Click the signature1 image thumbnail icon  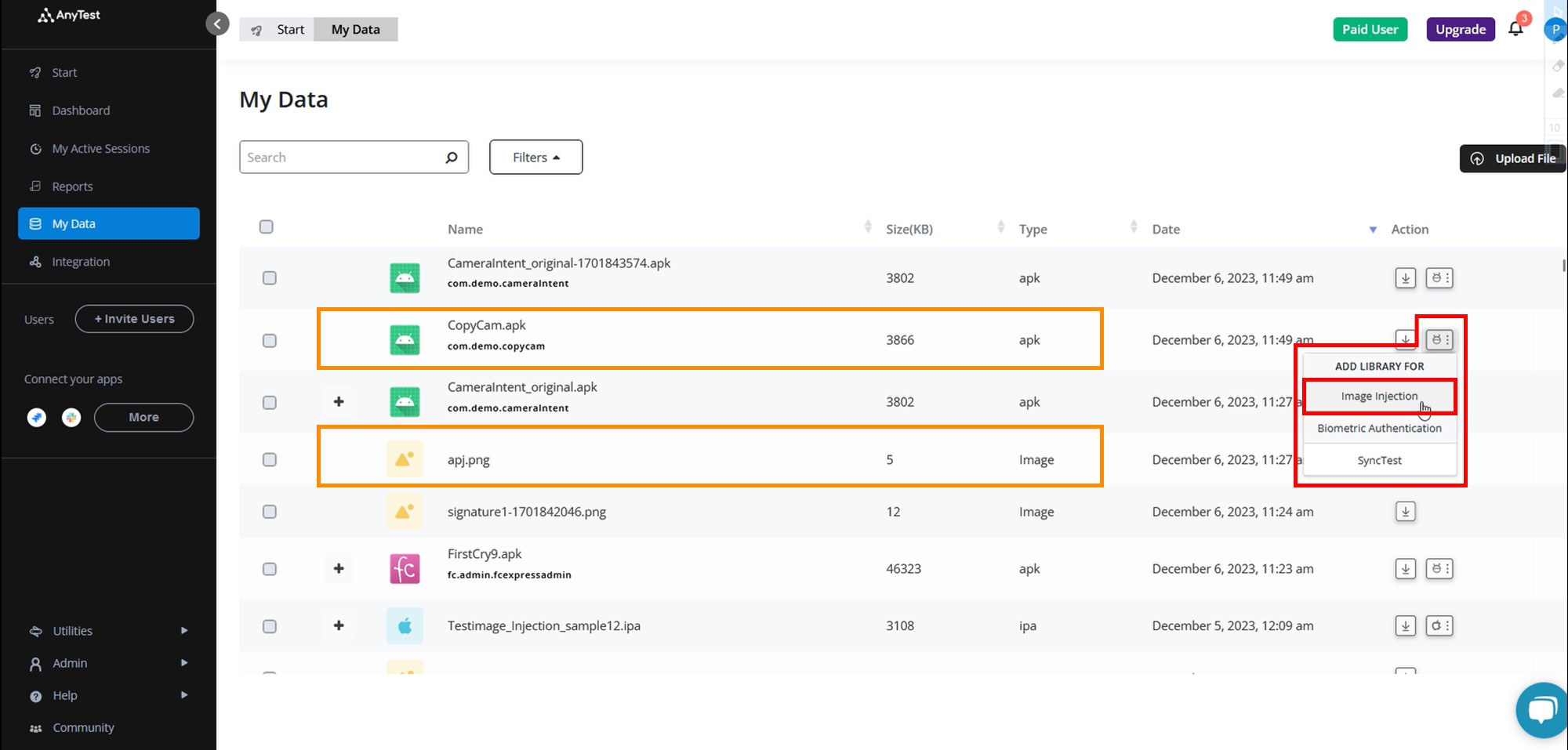pos(405,512)
